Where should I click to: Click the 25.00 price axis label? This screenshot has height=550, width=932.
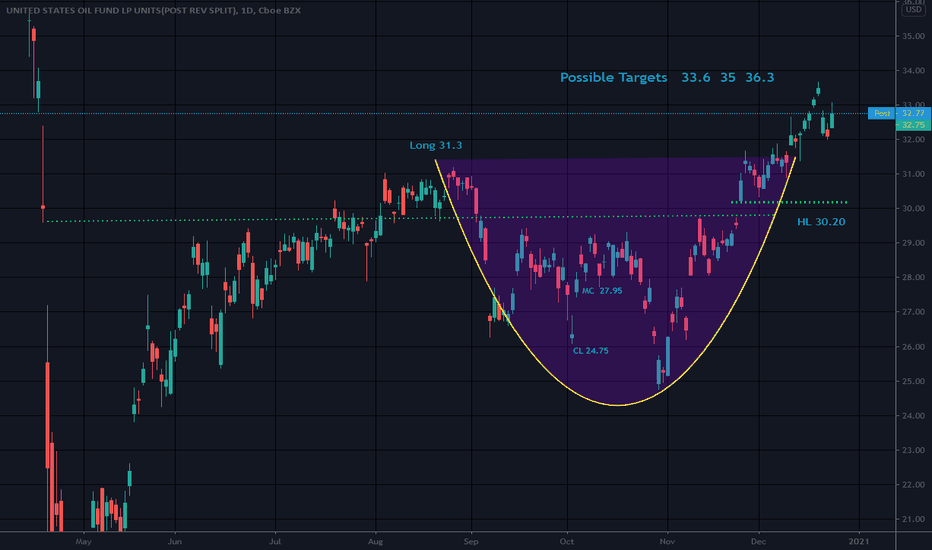[913, 381]
